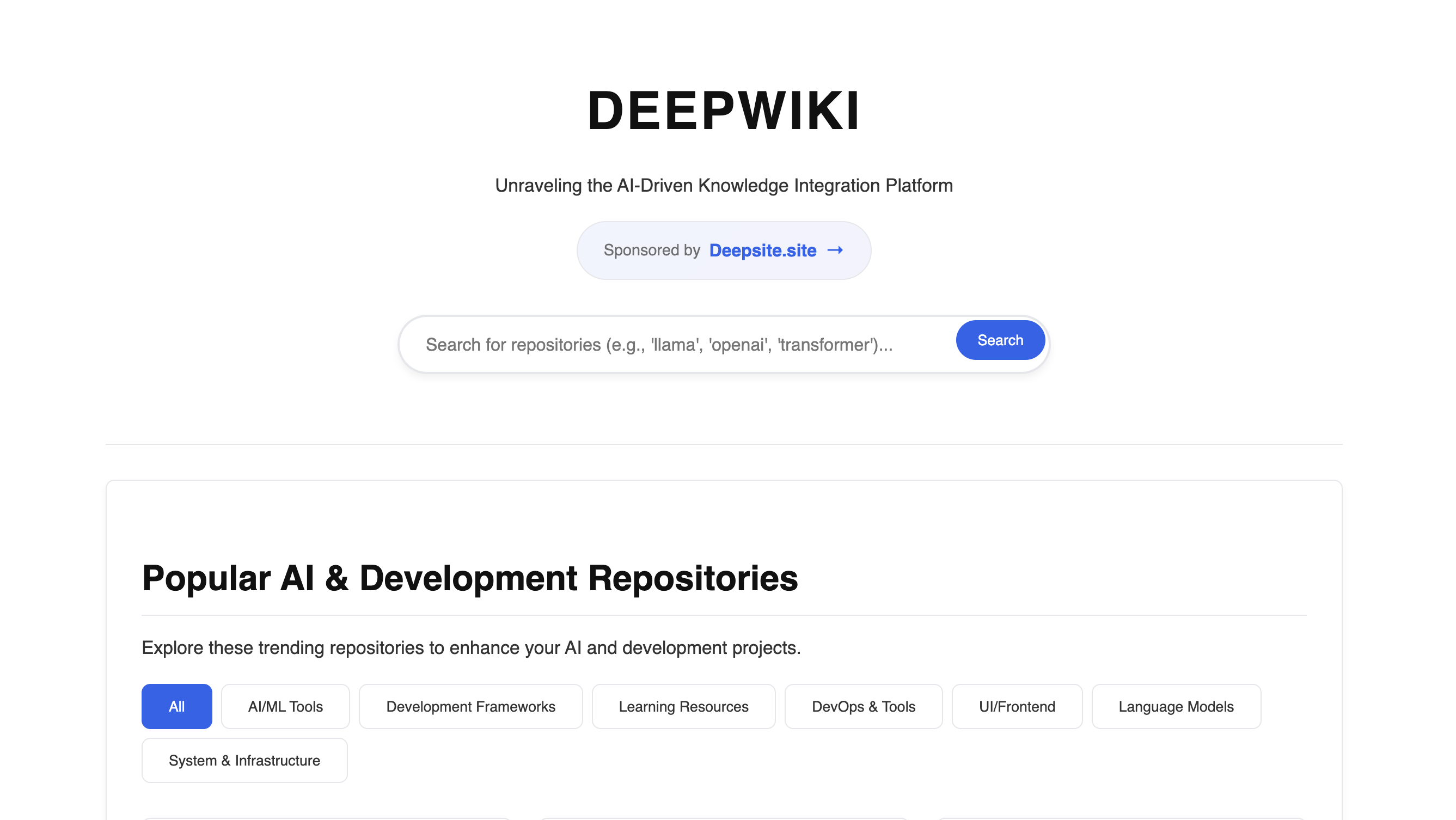Pick the System & Infrastructure filter
1456x820 pixels.
pyautogui.click(x=244, y=760)
